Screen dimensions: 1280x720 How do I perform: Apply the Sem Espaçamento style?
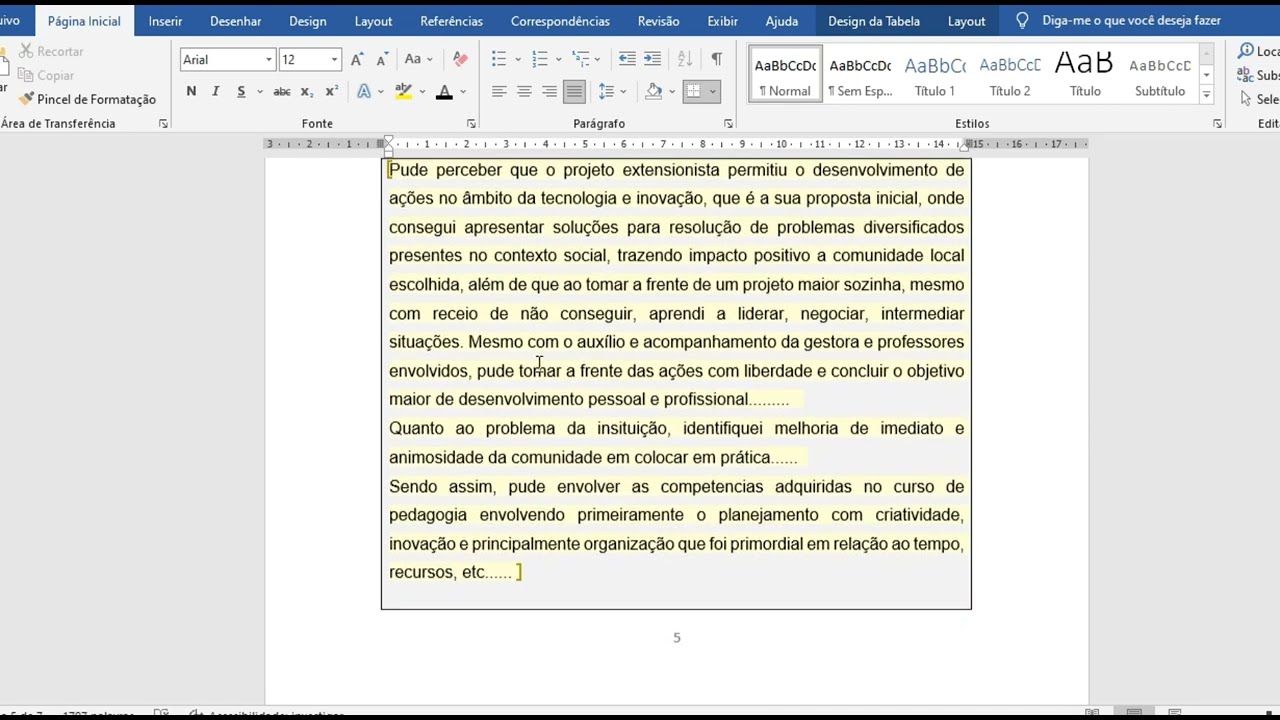click(x=860, y=74)
